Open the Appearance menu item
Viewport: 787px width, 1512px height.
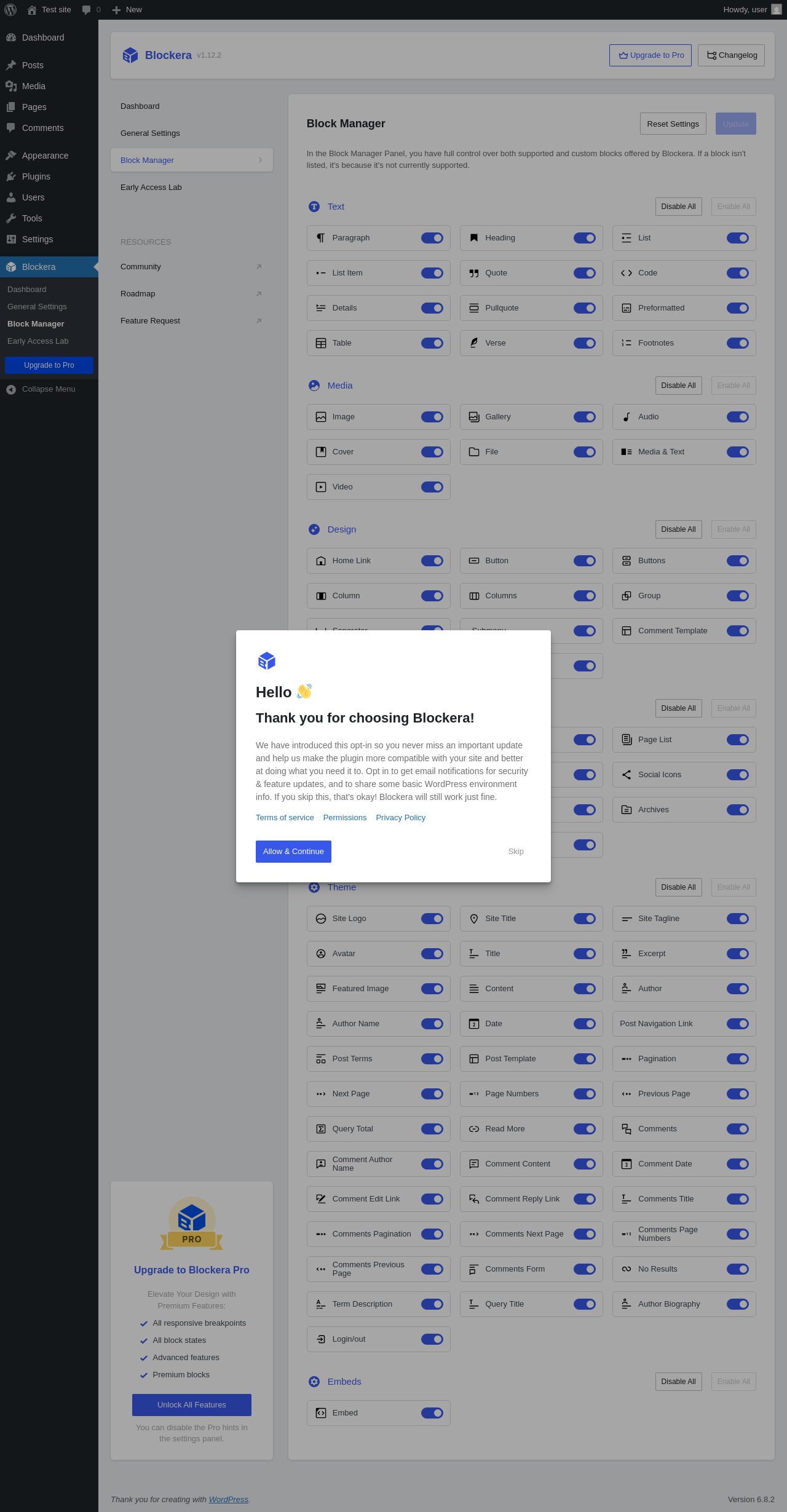[x=49, y=156]
